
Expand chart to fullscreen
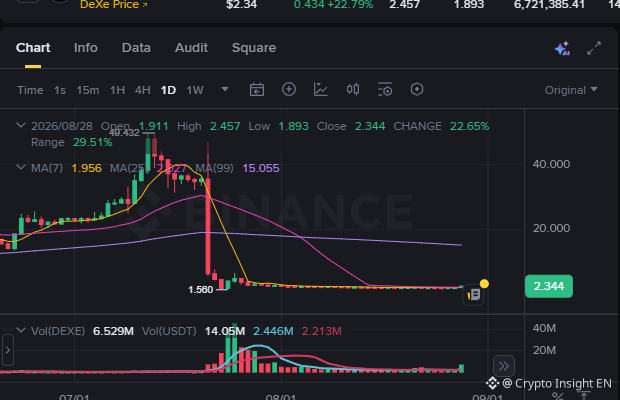click(x=594, y=48)
